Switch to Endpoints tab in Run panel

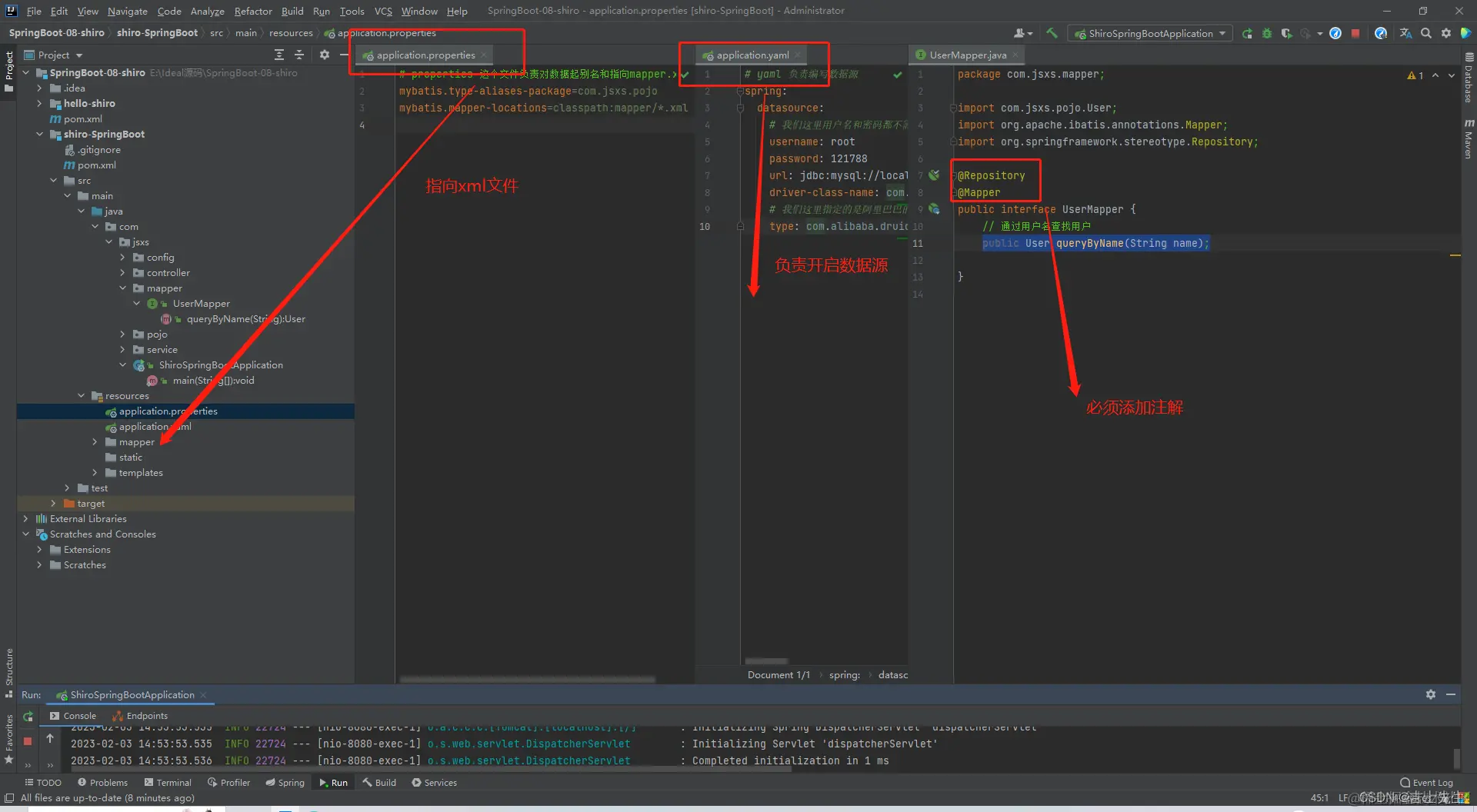[140, 716]
